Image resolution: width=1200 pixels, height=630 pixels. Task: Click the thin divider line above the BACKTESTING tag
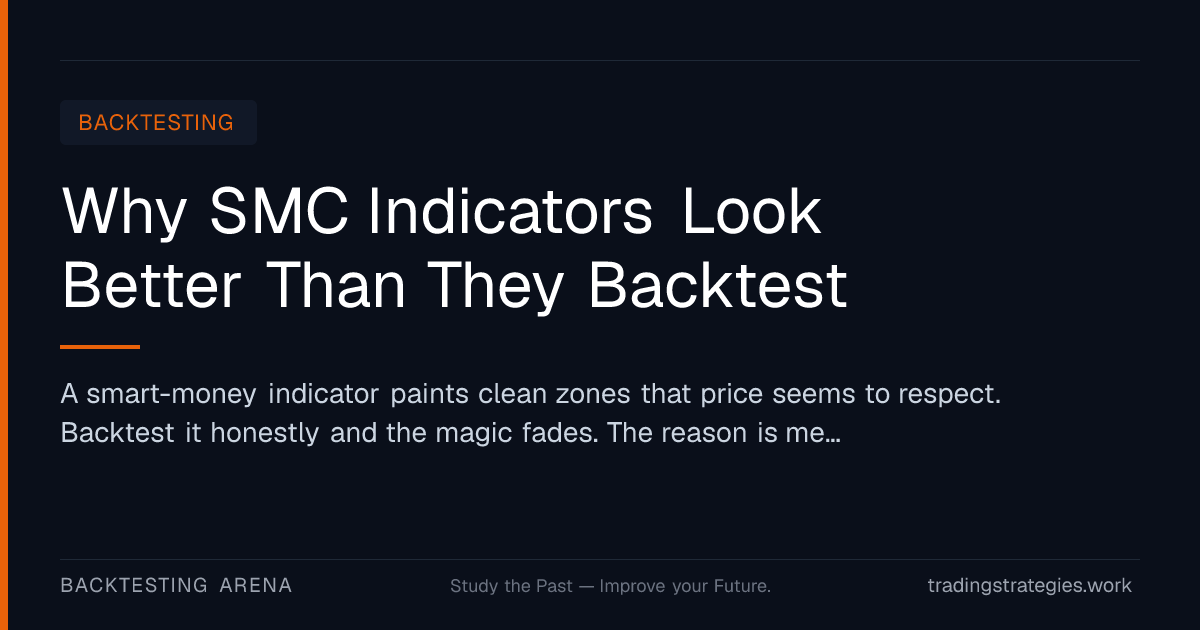click(600, 60)
